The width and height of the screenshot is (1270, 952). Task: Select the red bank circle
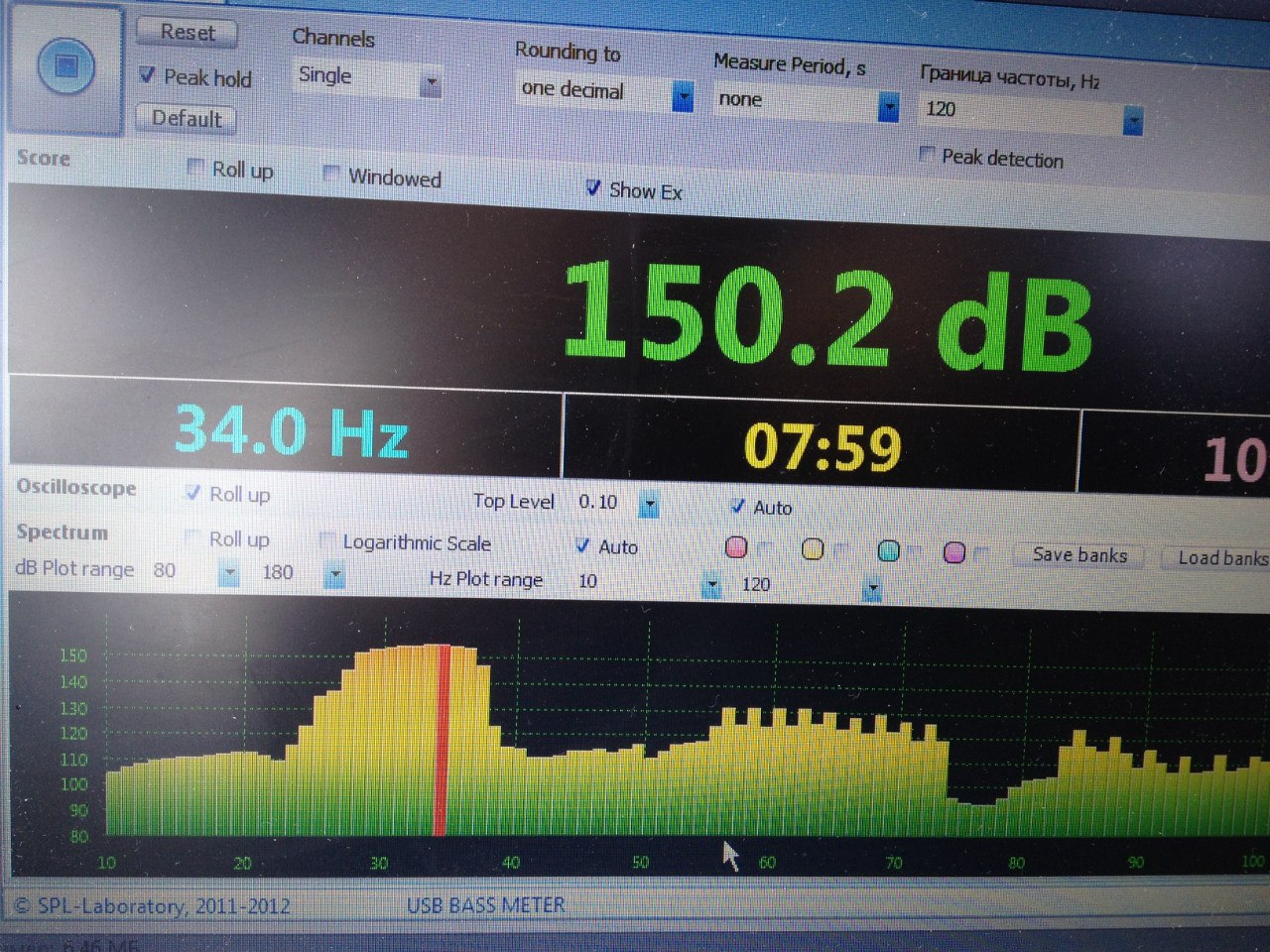tap(736, 547)
